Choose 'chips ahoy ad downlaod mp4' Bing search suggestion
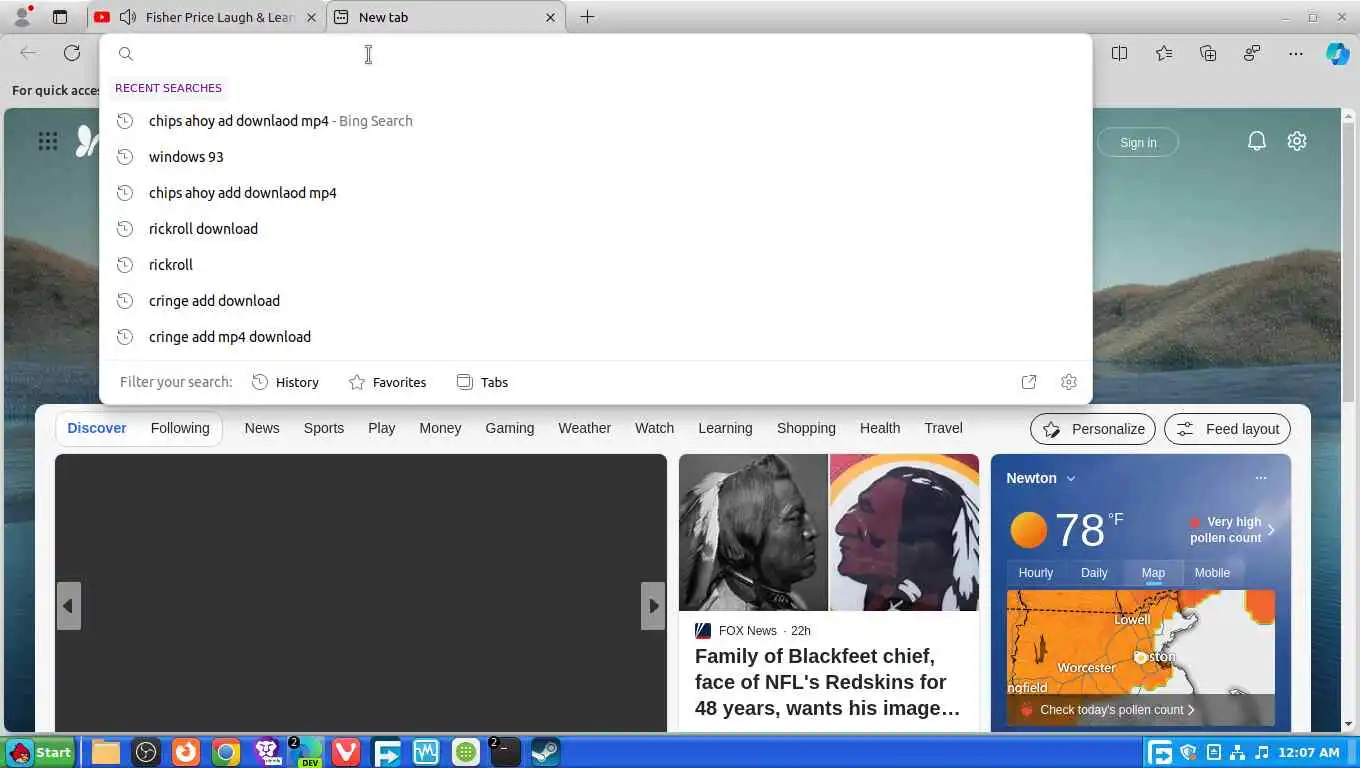The image size is (1360, 768). point(595,121)
